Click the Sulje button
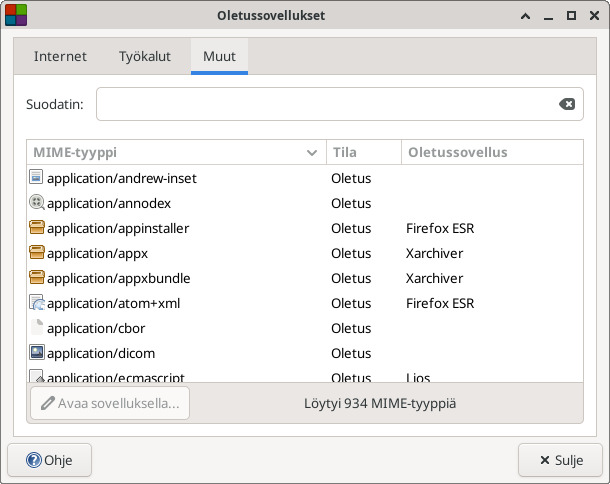610x484 pixels. 560,460
